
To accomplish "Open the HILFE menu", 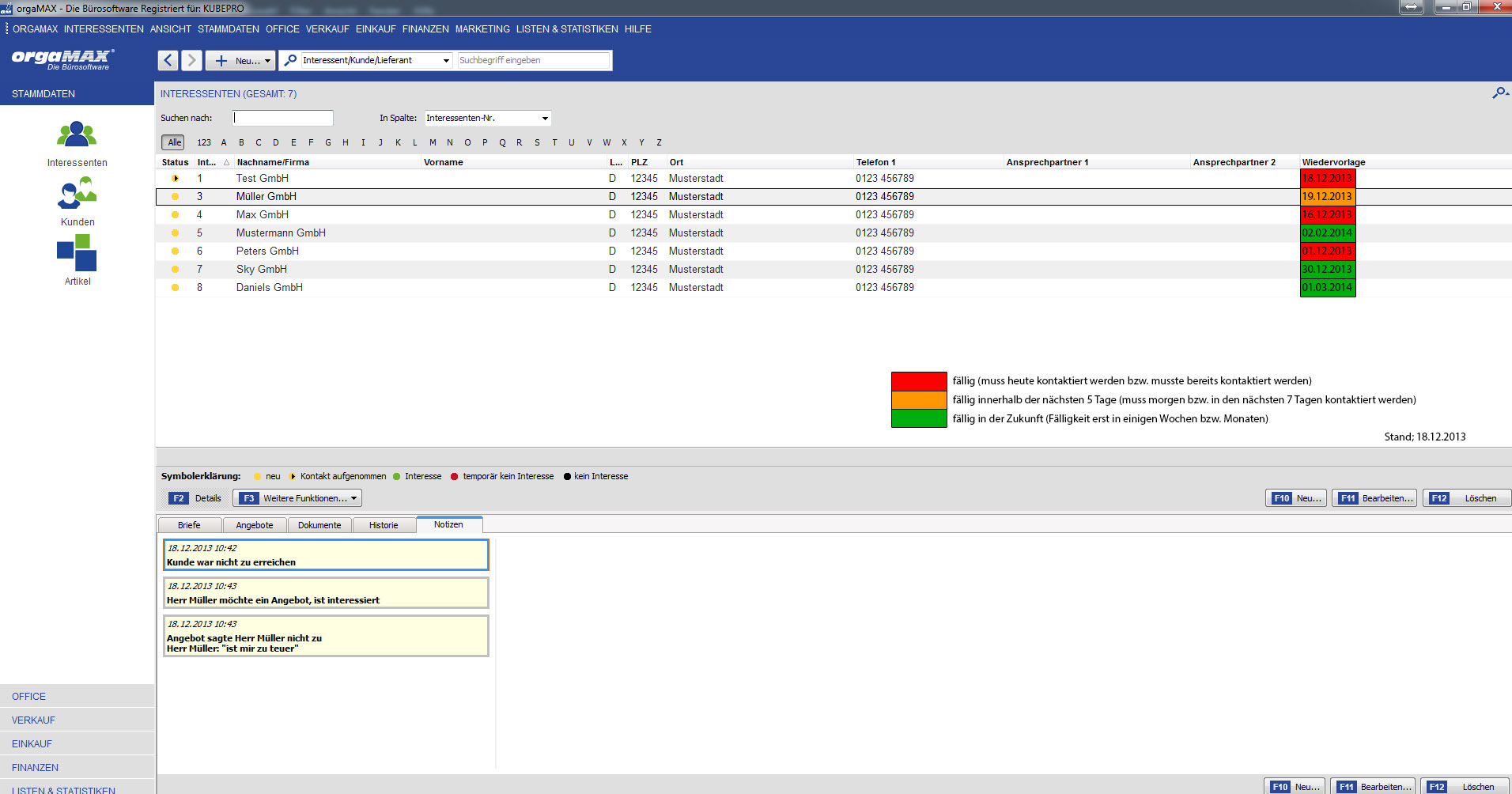I will [x=638, y=29].
